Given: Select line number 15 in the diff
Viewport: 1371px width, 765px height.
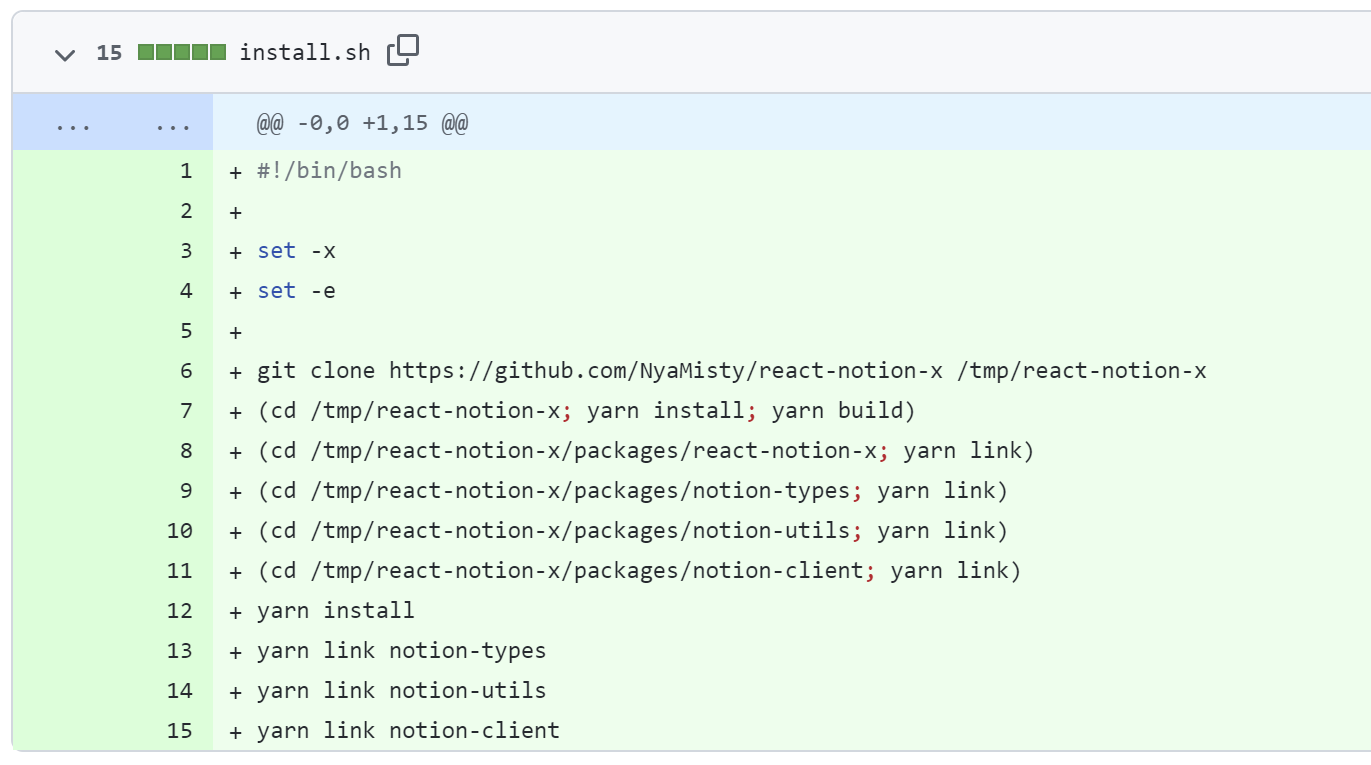Looking at the screenshot, I should coord(179,731).
